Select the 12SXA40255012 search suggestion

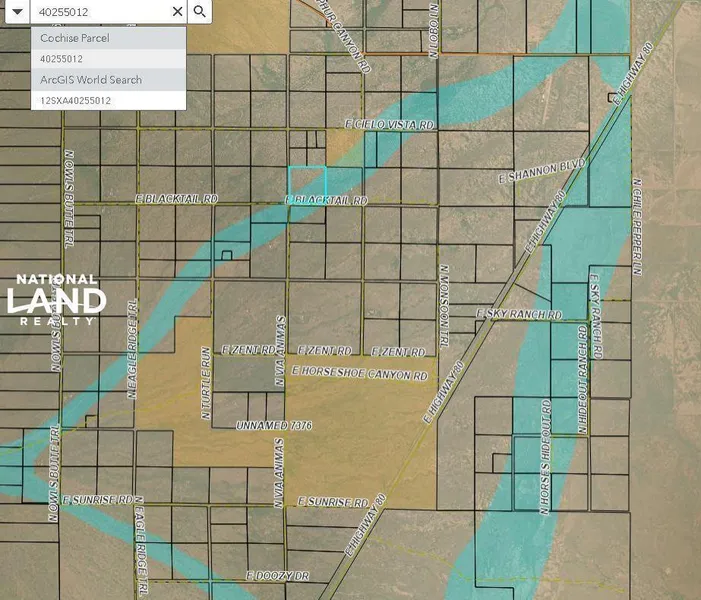[108, 101]
